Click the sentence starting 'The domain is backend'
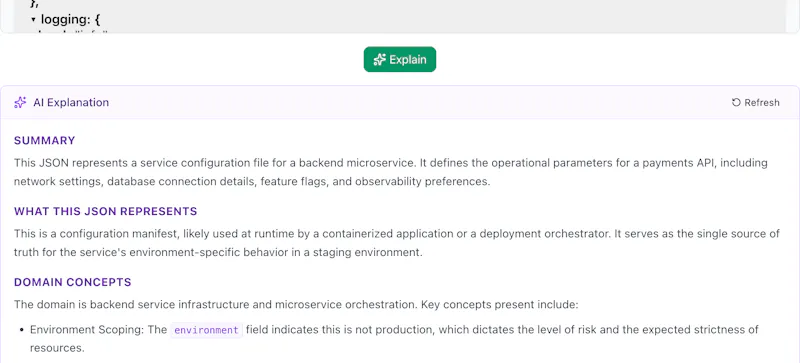 296,305
